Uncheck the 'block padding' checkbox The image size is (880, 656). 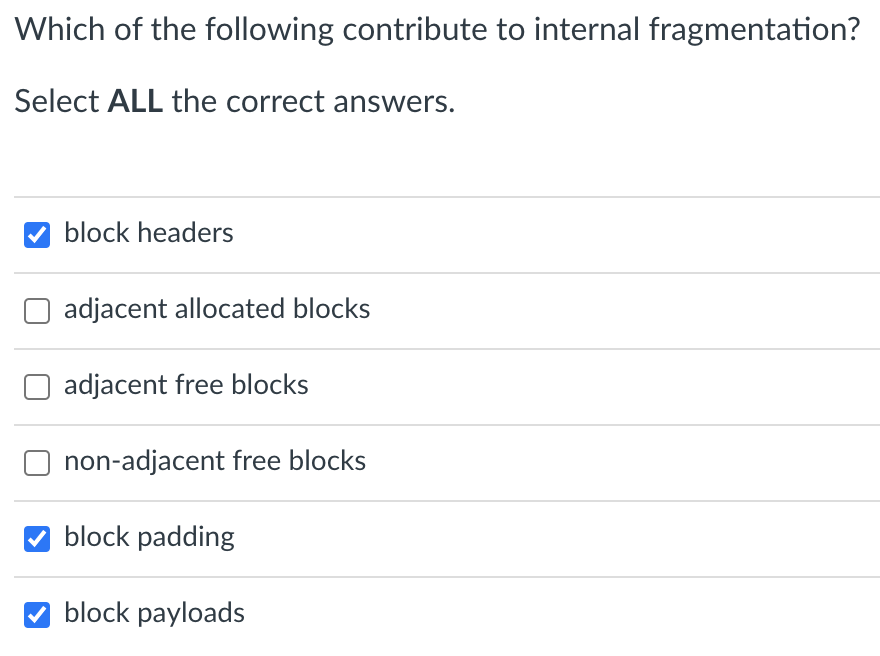(x=36, y=538)
